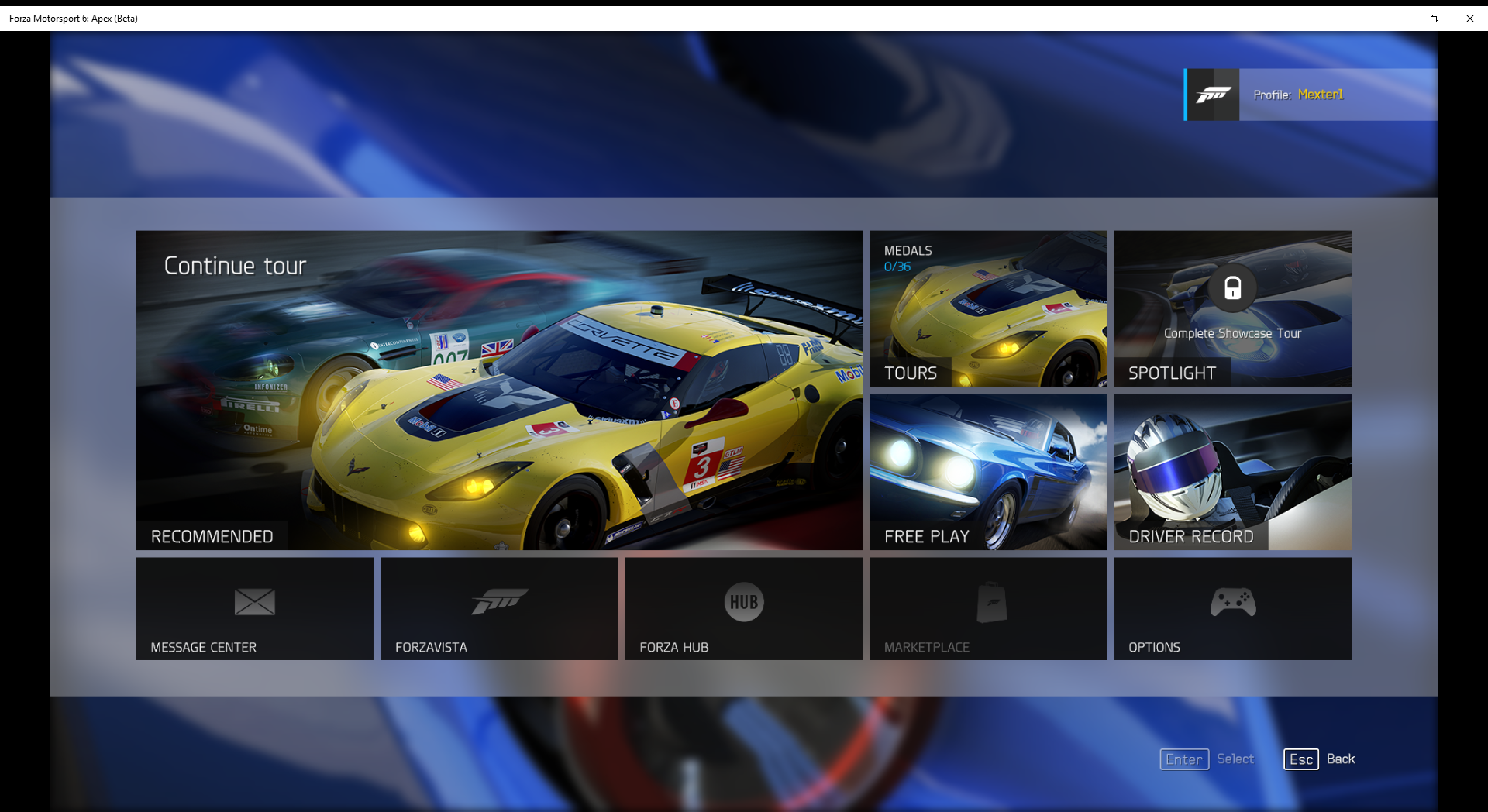This screenshot has height=812, width=1488.
Task: Select the Spotlight tile label
Action: coord(1172,373)
